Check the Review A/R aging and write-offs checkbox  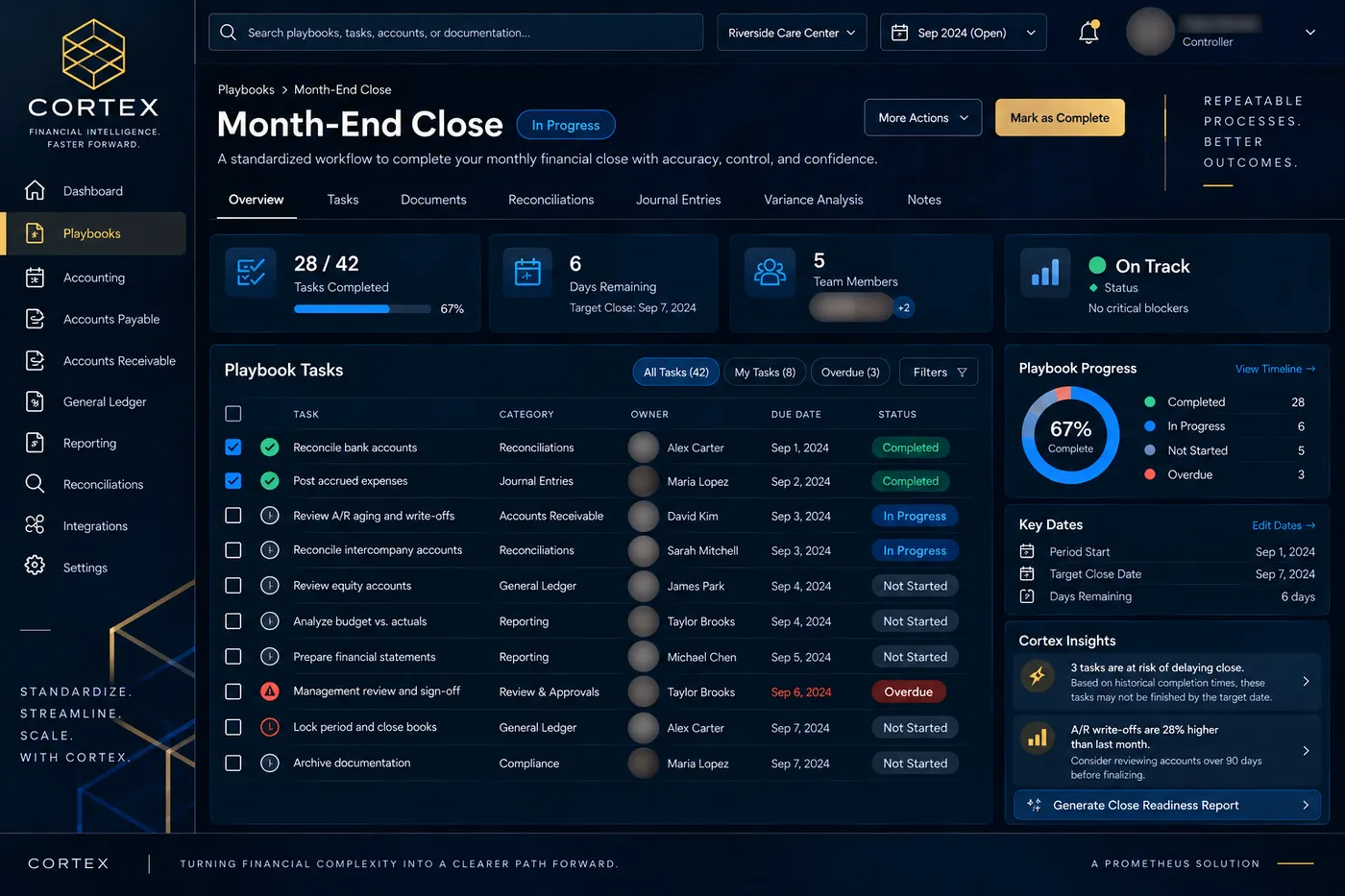click(232, 516)
